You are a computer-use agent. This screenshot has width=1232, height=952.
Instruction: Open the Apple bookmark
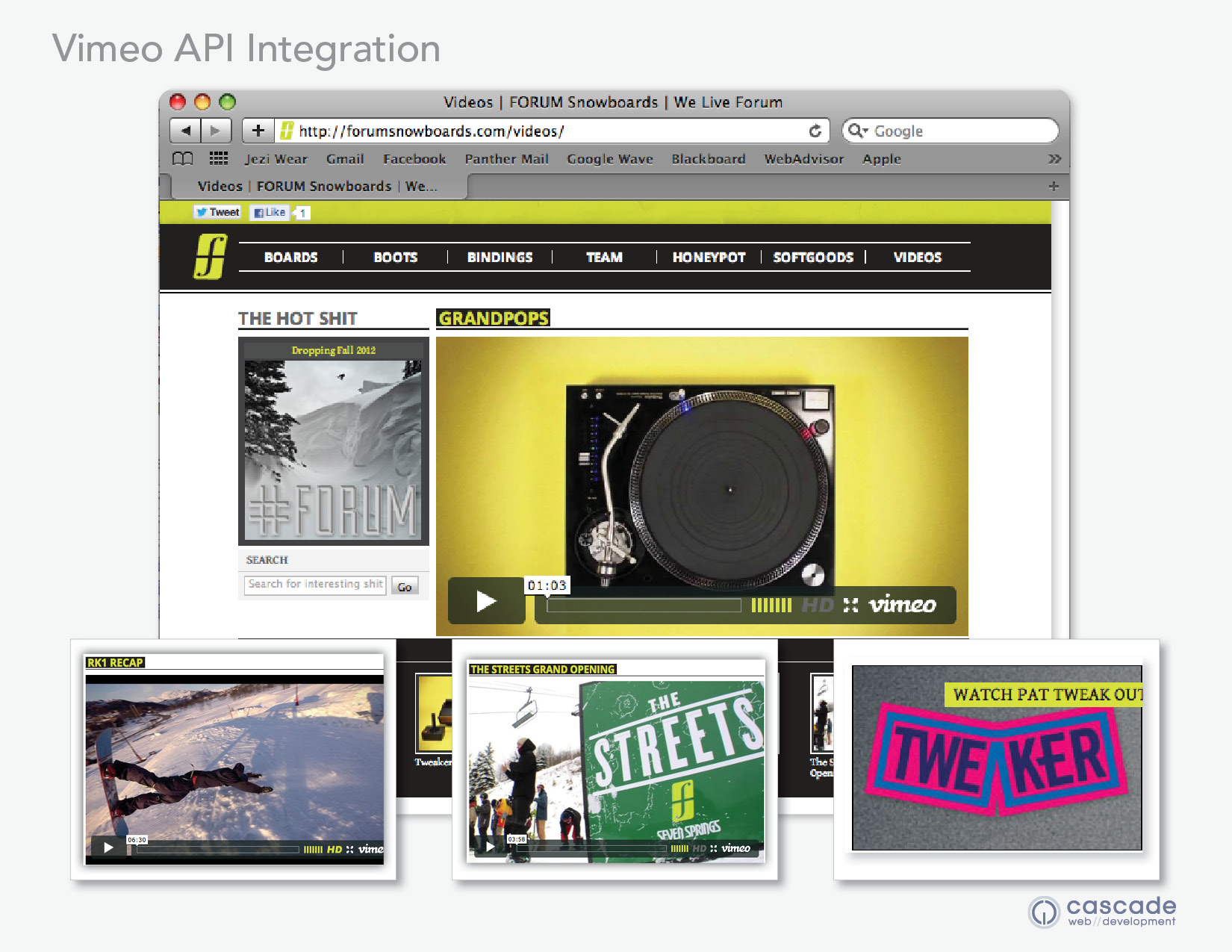(882, 159)
